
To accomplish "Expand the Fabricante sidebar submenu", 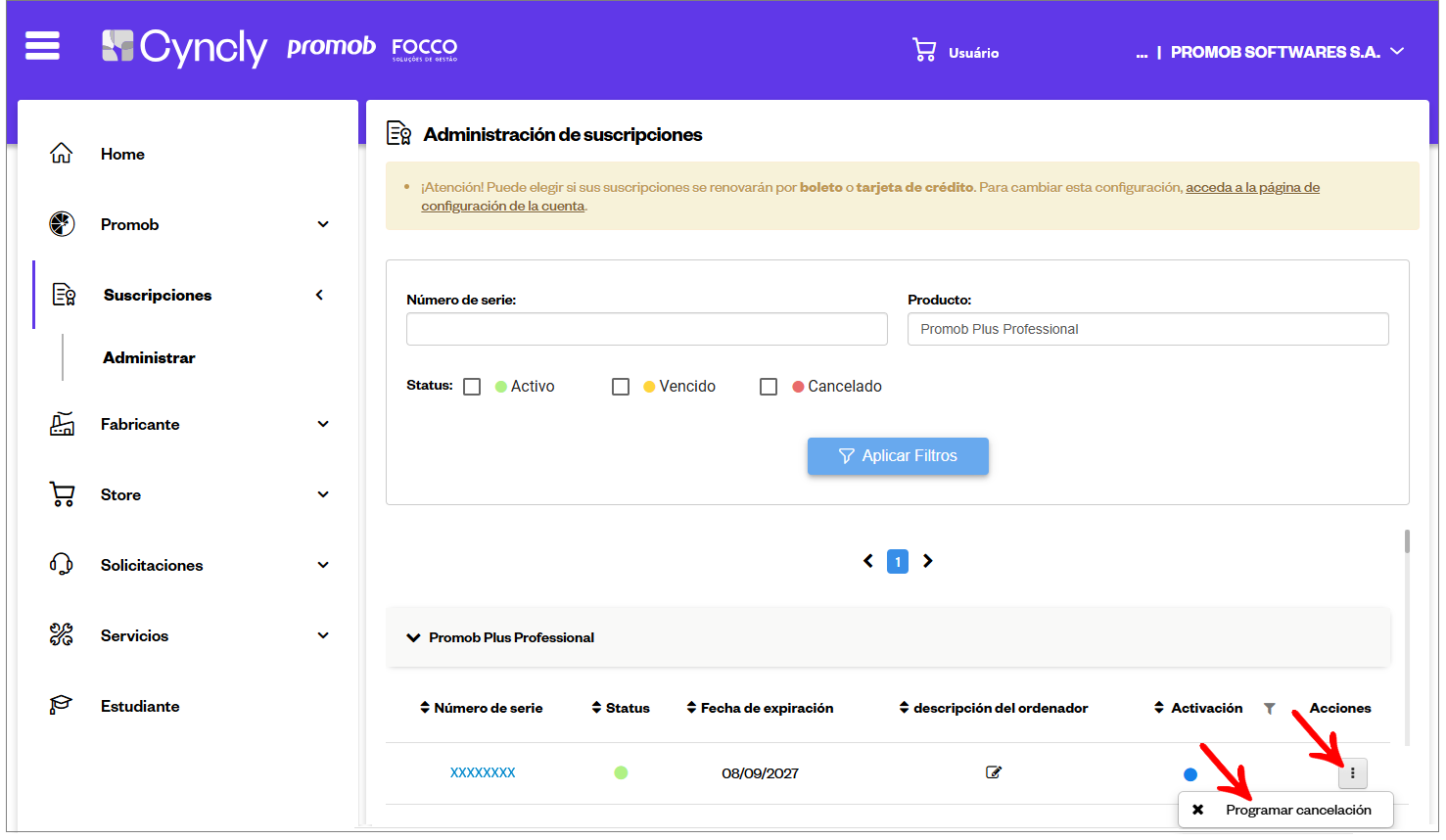I will (323, 424).
